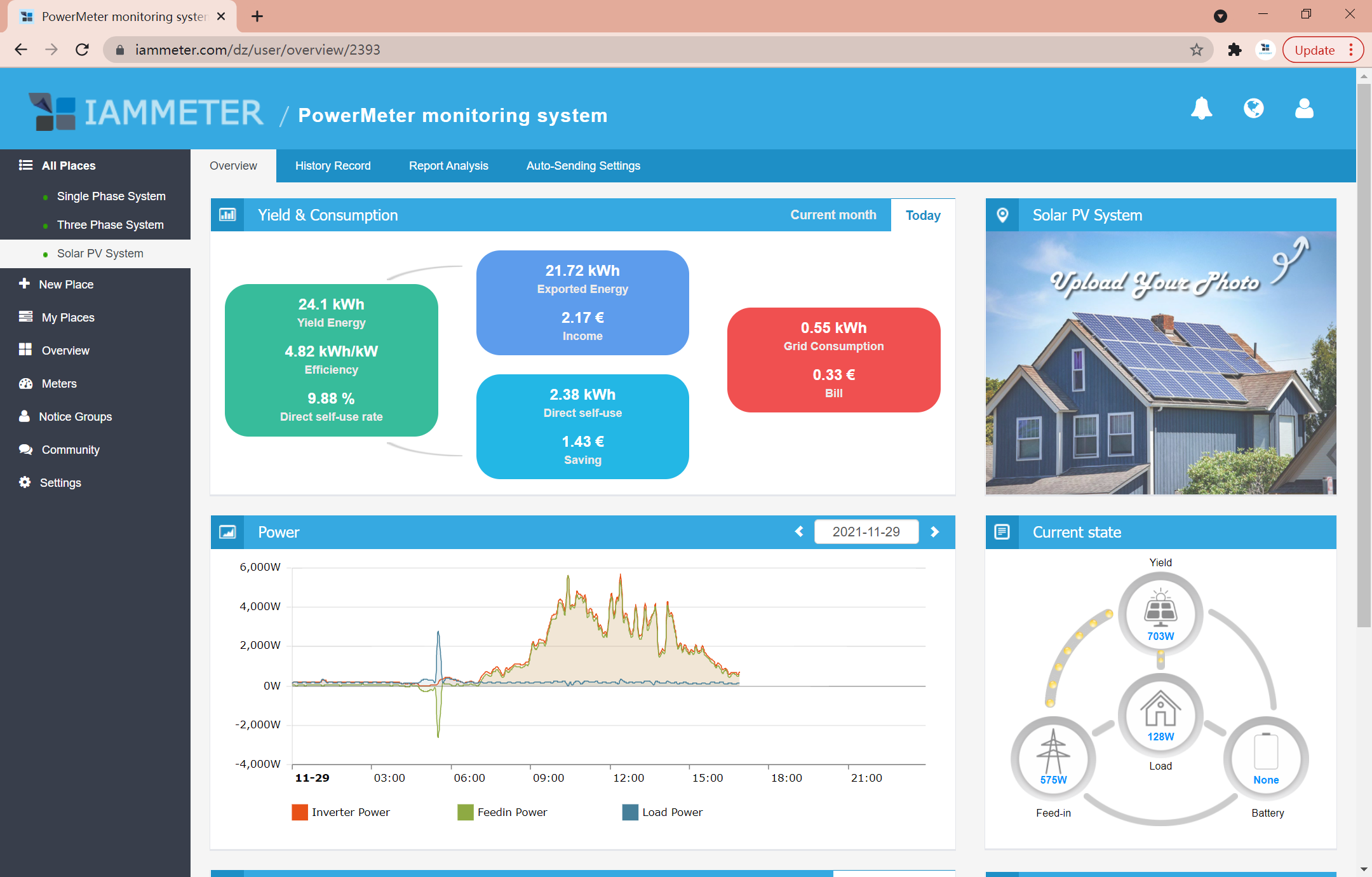Click Add New Place button

[66, 284]
